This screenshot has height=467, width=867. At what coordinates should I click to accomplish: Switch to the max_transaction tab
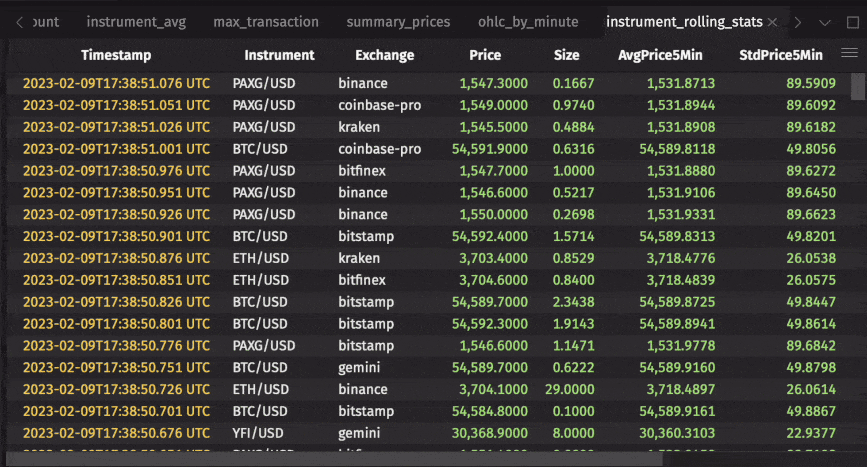266,22
